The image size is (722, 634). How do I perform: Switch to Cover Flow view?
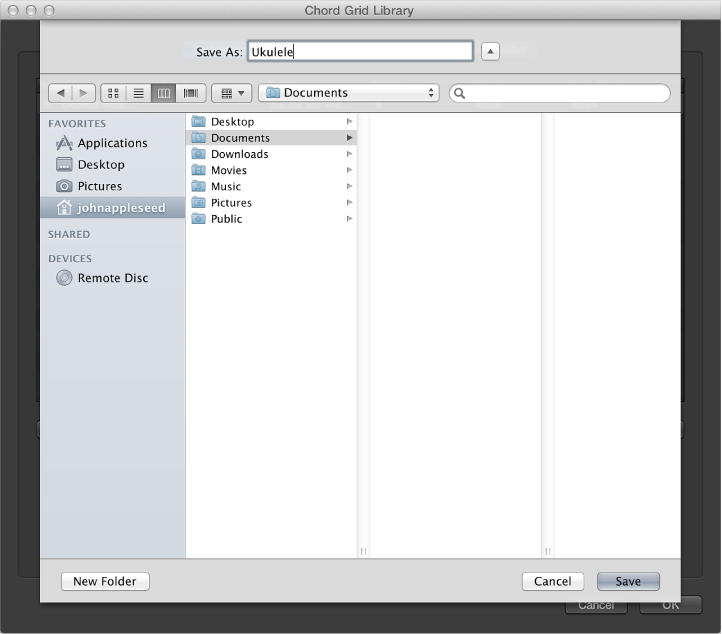click(191, 93)
